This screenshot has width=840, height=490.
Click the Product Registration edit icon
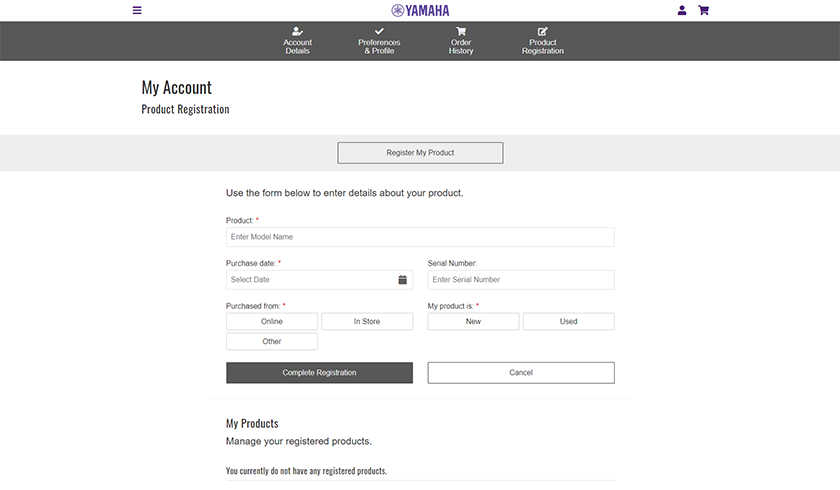point(543,32)
